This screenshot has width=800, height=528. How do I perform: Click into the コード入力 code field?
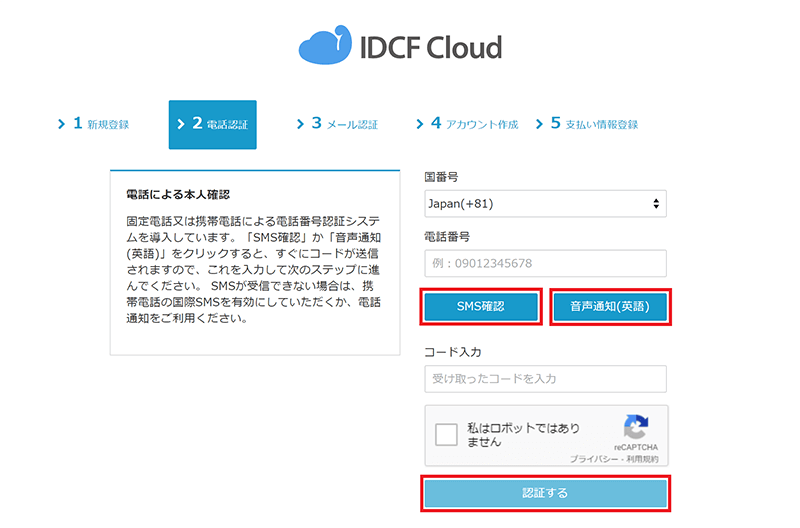(x=545, y=379)
